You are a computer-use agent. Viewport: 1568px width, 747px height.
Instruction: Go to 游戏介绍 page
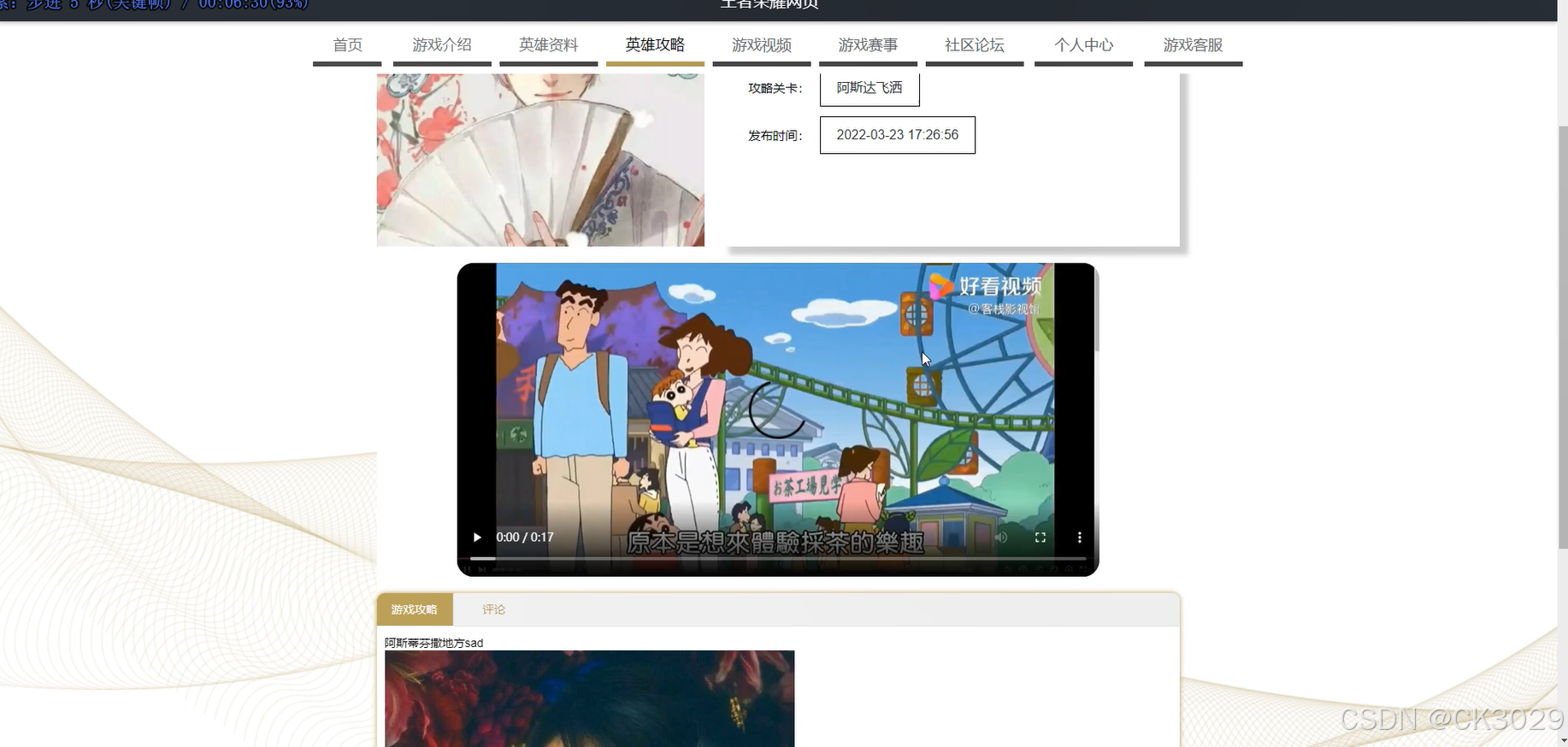coord(442,45)
